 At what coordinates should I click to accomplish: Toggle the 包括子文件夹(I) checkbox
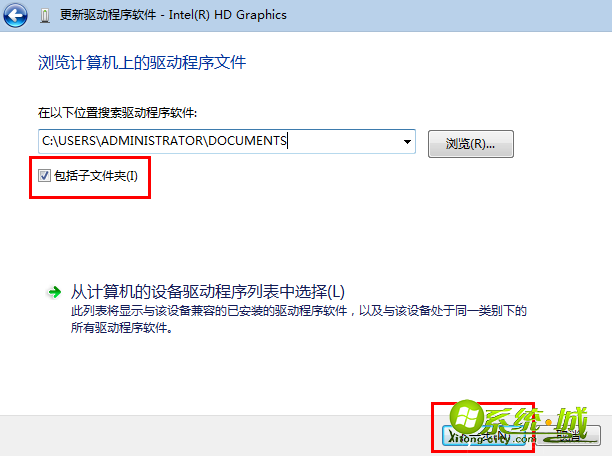[x=44, y=176]
